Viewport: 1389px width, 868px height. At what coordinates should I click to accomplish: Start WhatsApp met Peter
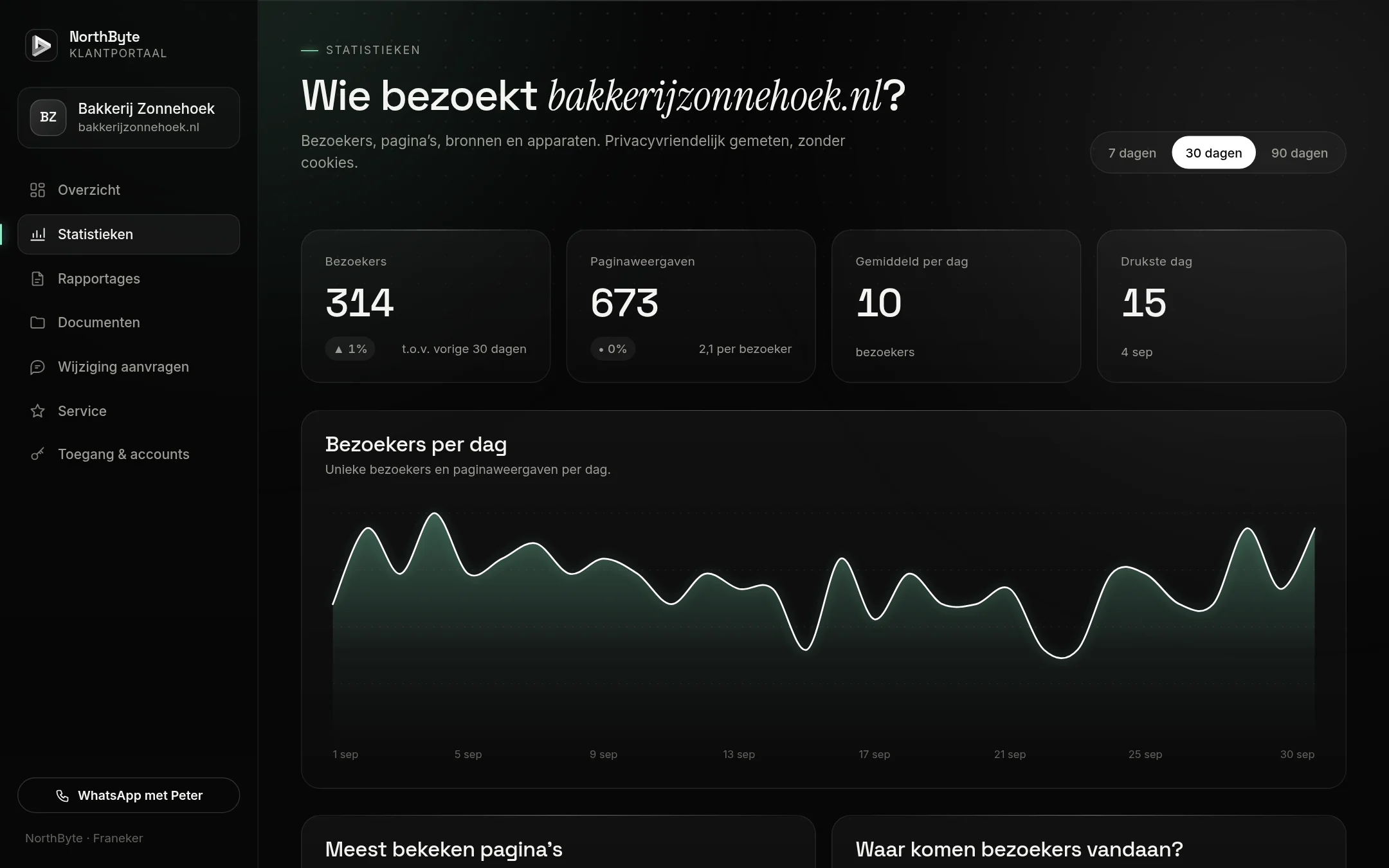pos(129,795)
